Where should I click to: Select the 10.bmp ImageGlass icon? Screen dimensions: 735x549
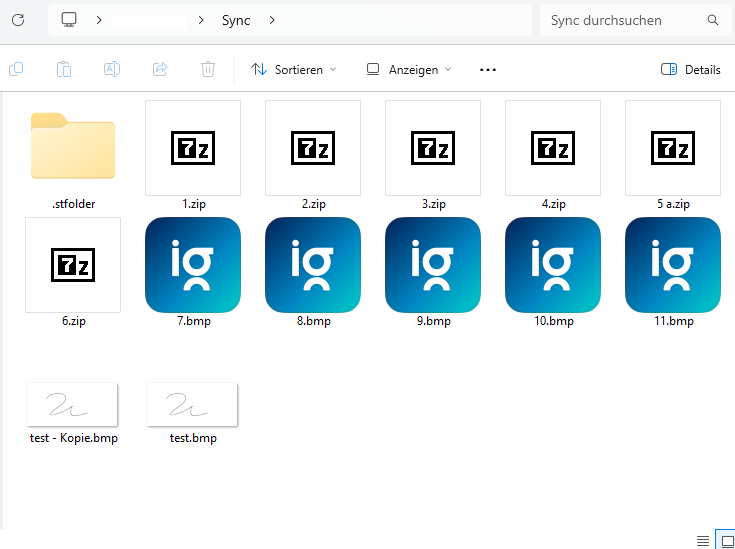click(x=553, y=265)
